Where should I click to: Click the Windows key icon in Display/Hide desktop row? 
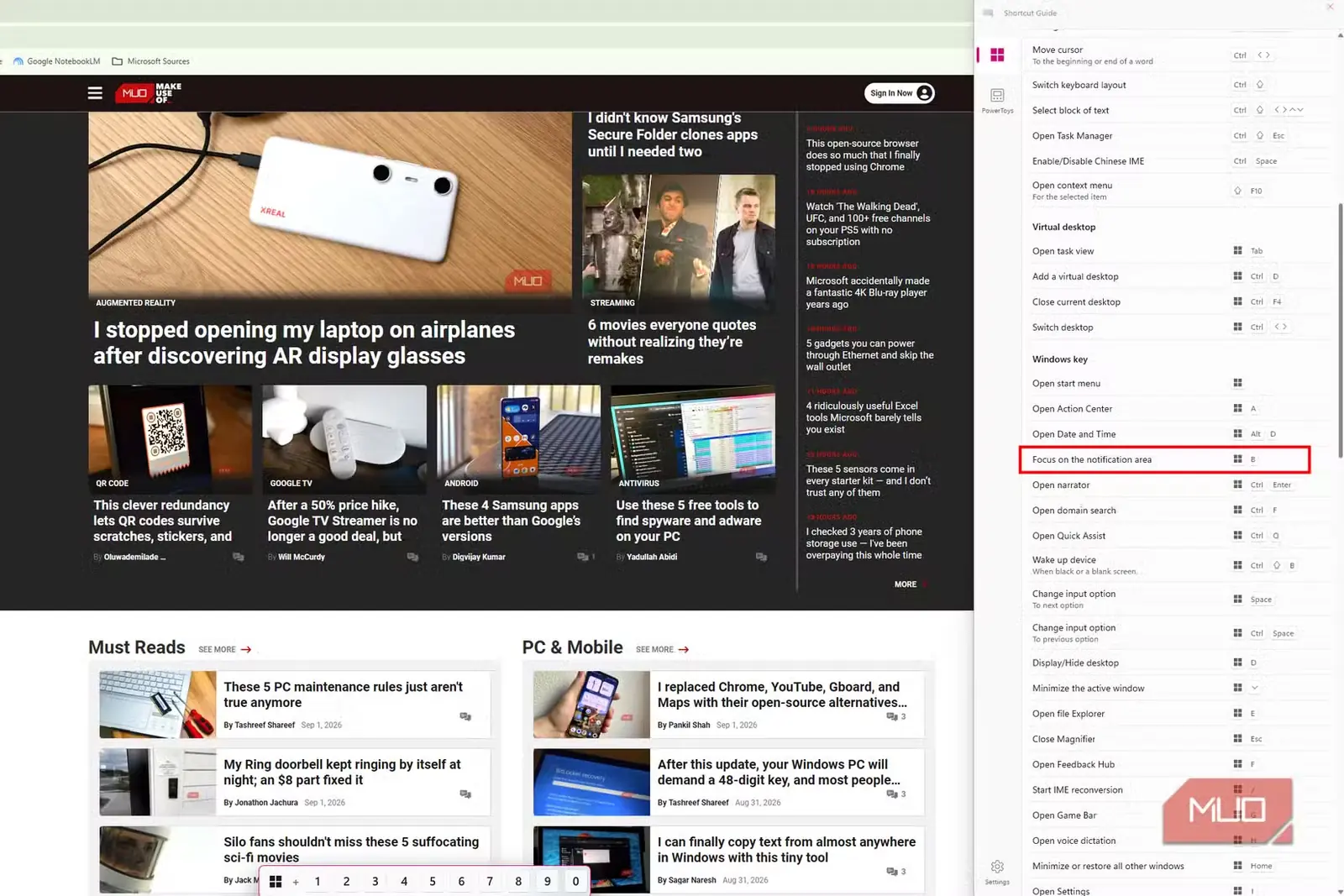[x=1237, y=663]
